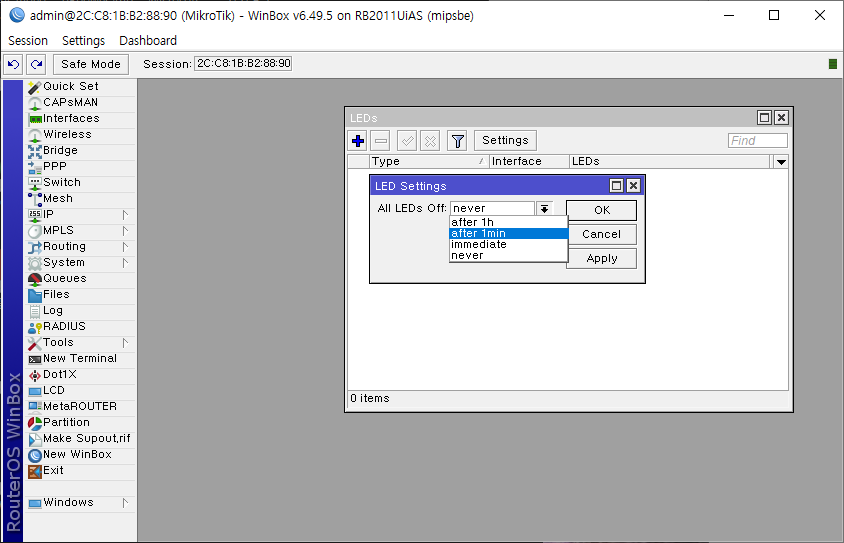Open the Dashboard menu
Viewport: 844px width, 543px height.
(148, 41)
